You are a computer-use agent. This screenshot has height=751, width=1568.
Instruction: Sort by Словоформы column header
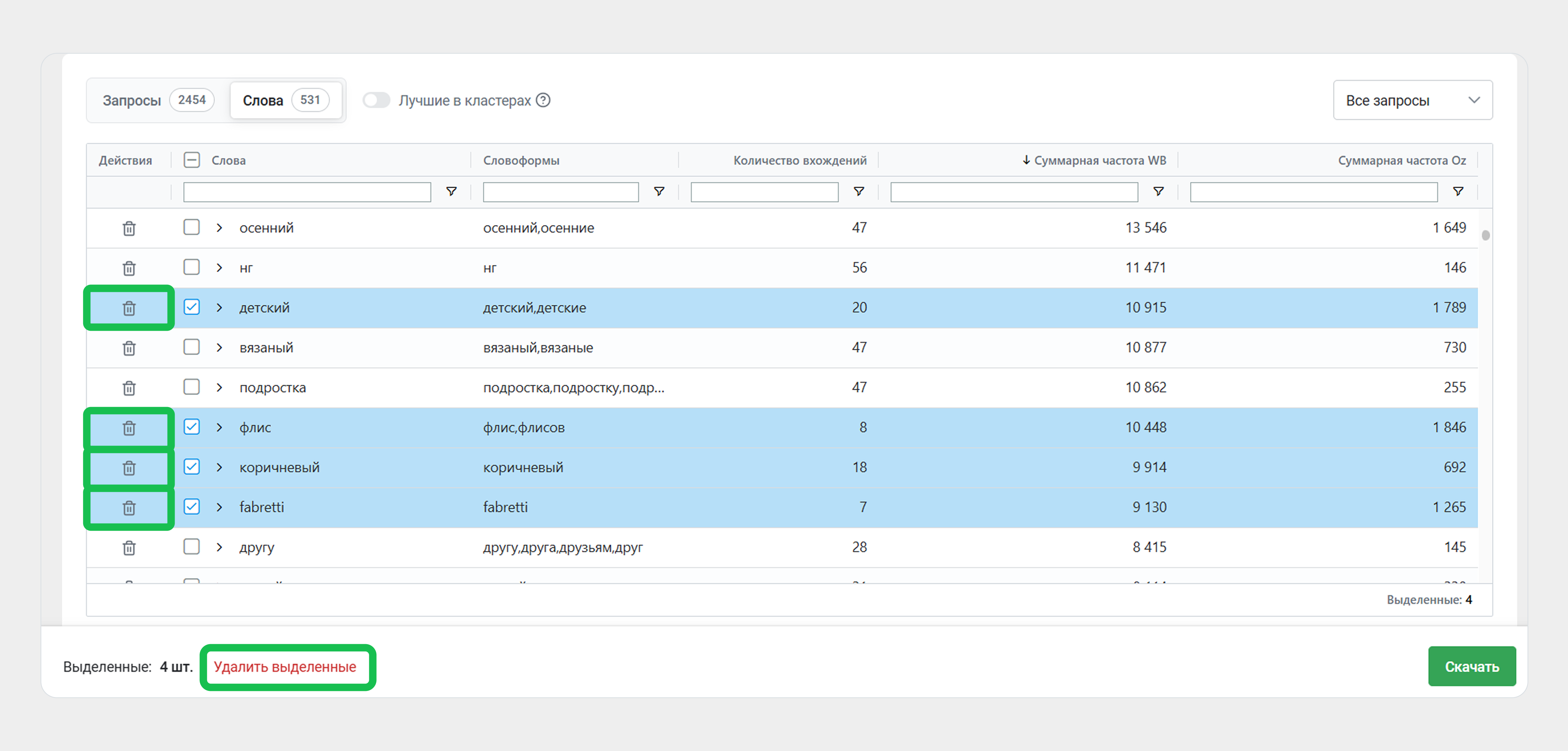pyautogui.click(x=521, y=160)
